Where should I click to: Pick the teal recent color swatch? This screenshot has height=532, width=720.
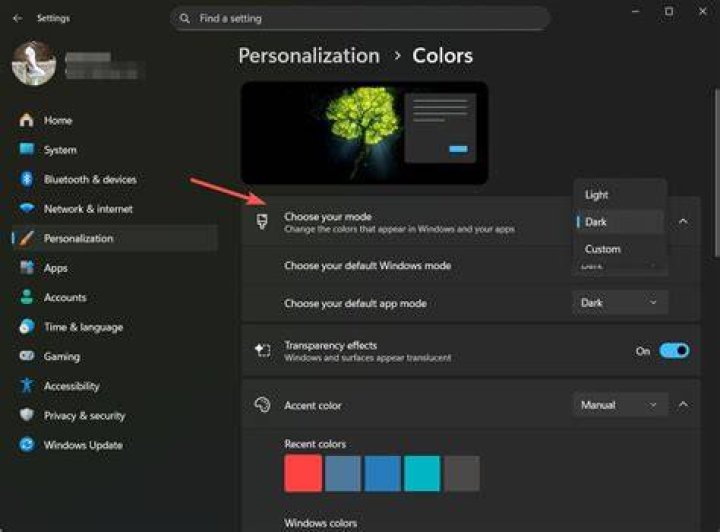point(422,473)
